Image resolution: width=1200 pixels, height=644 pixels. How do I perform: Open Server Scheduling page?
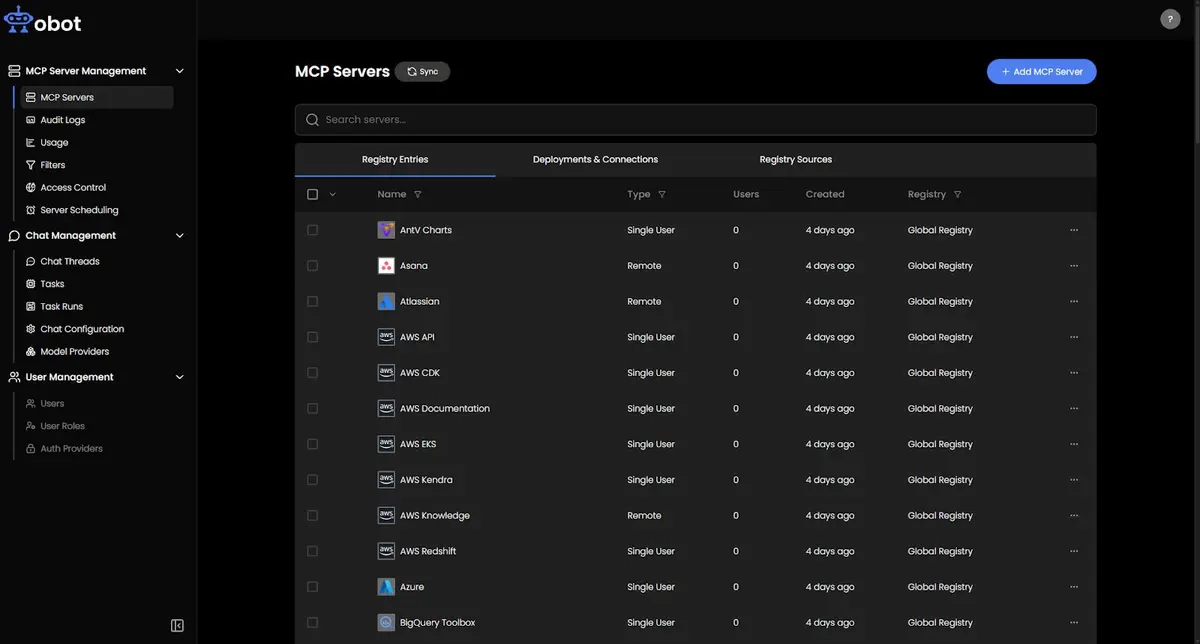(79, 209)
